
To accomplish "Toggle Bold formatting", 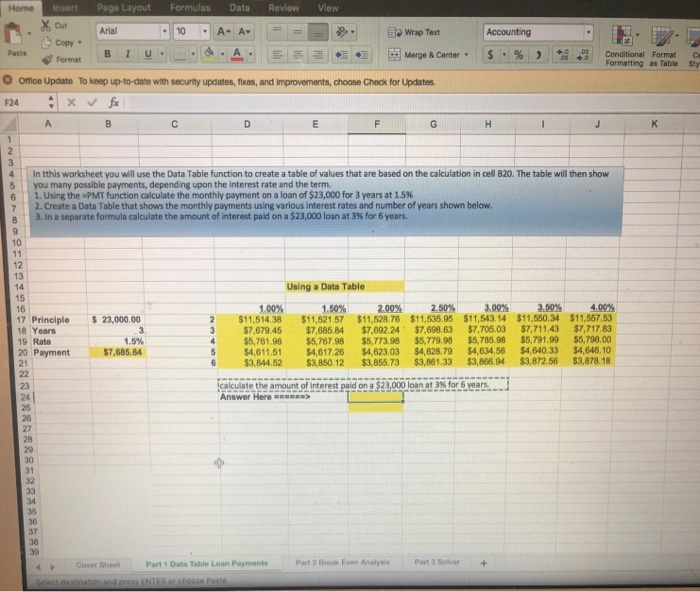I will pyautogui.click(x=108, y=54).
